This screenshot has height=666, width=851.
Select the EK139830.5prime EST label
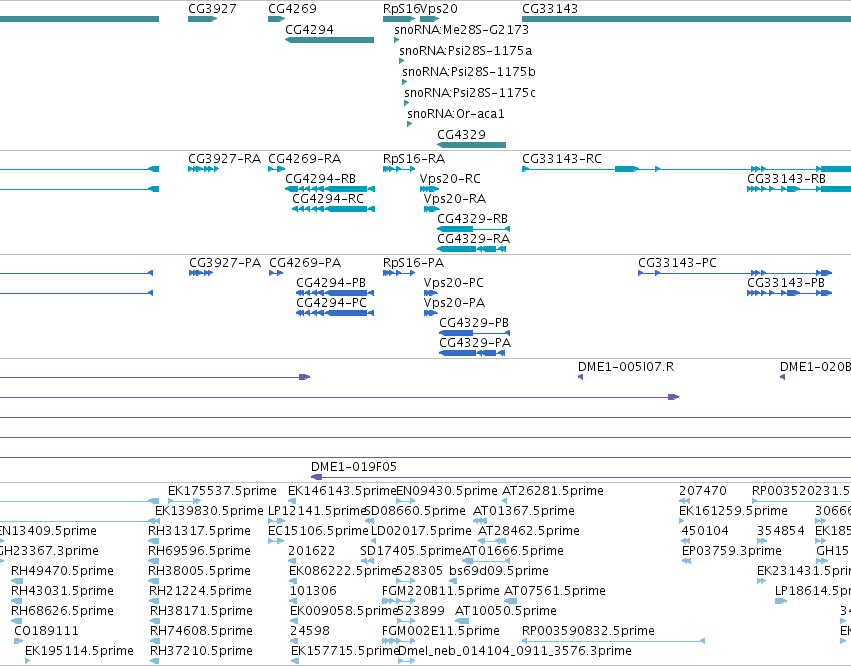pos(209,511)
